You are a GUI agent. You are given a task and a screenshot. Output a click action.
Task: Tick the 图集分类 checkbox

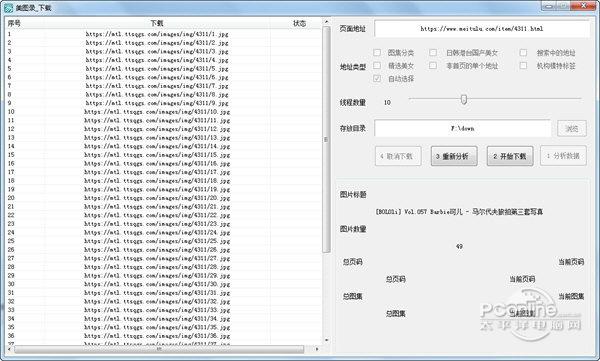tap(377, 52)
